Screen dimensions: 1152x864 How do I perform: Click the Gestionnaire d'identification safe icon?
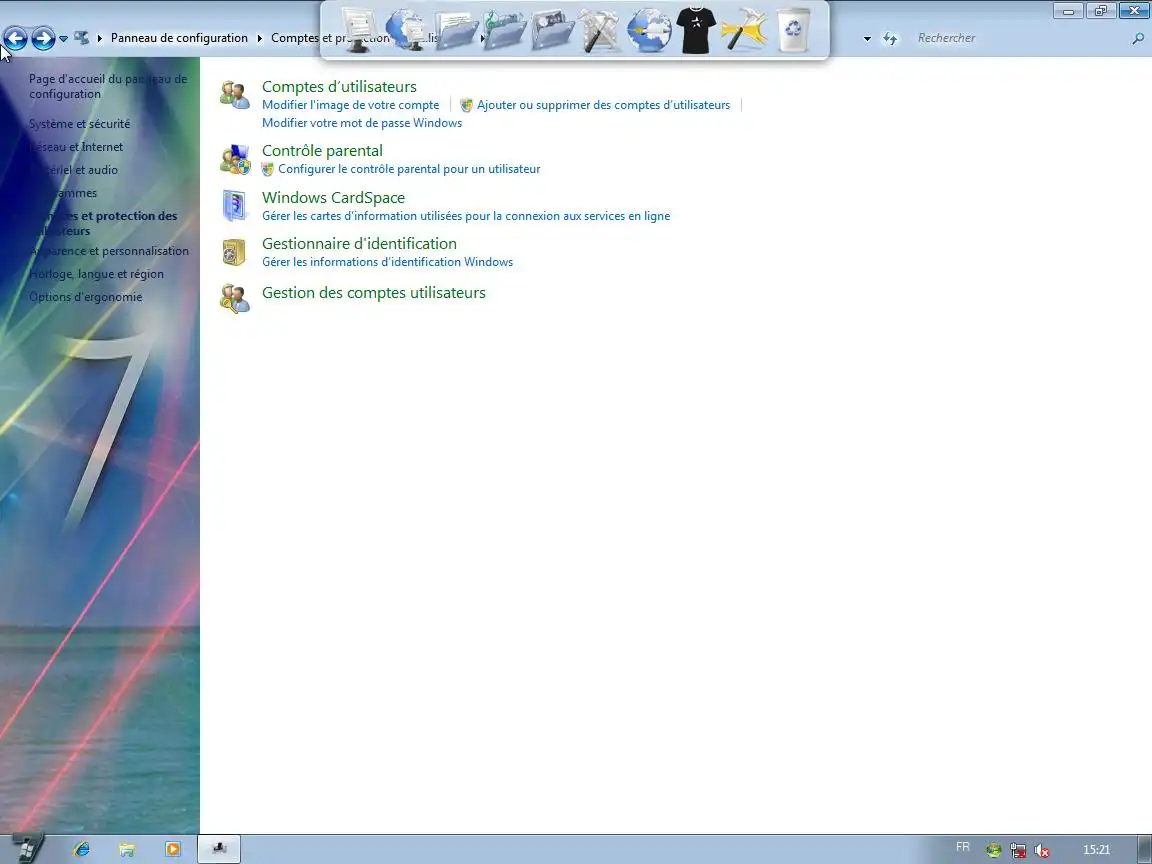[x=234, y=252]
